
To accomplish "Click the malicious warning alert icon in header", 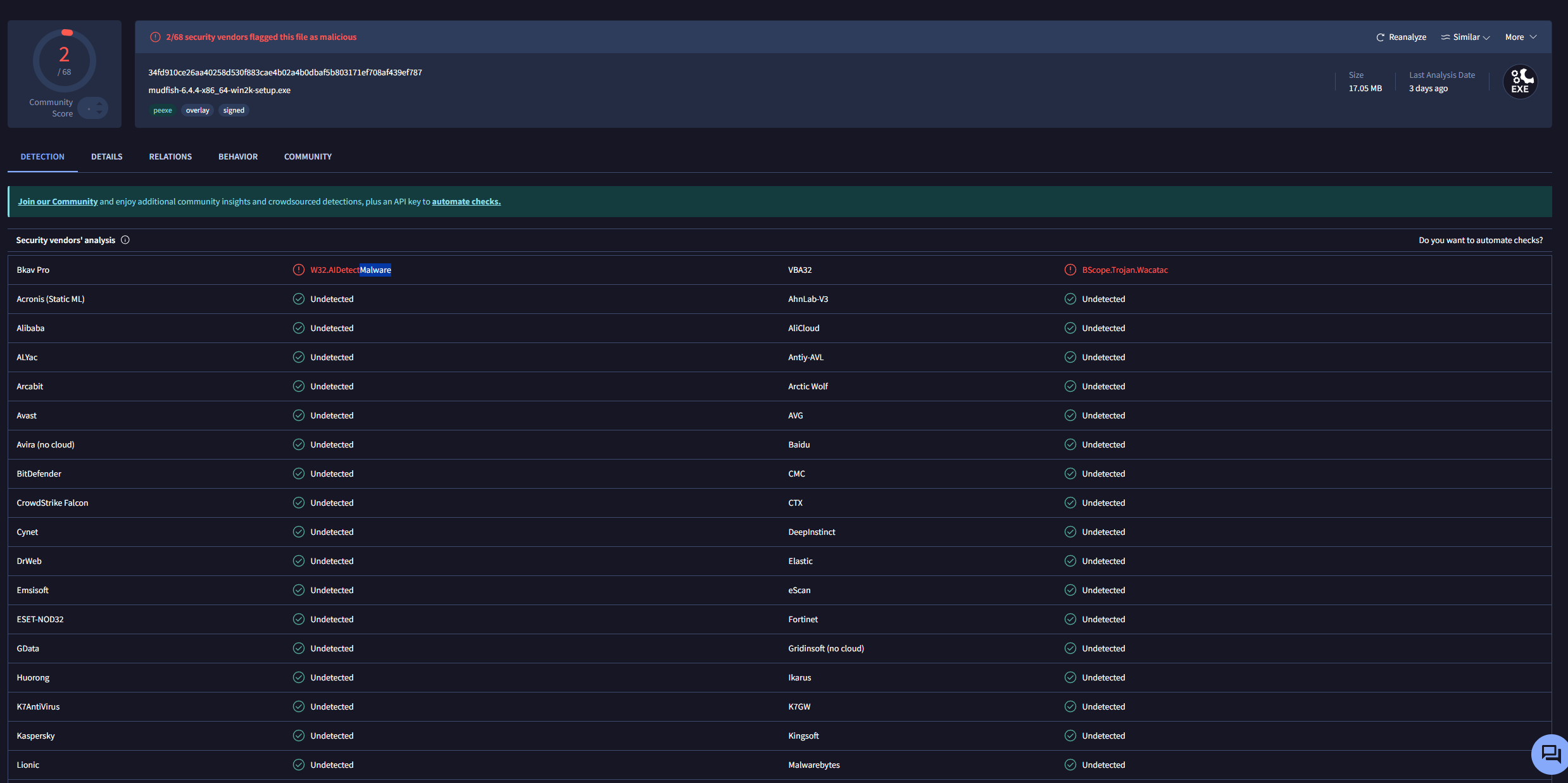I will click(155, 37).
